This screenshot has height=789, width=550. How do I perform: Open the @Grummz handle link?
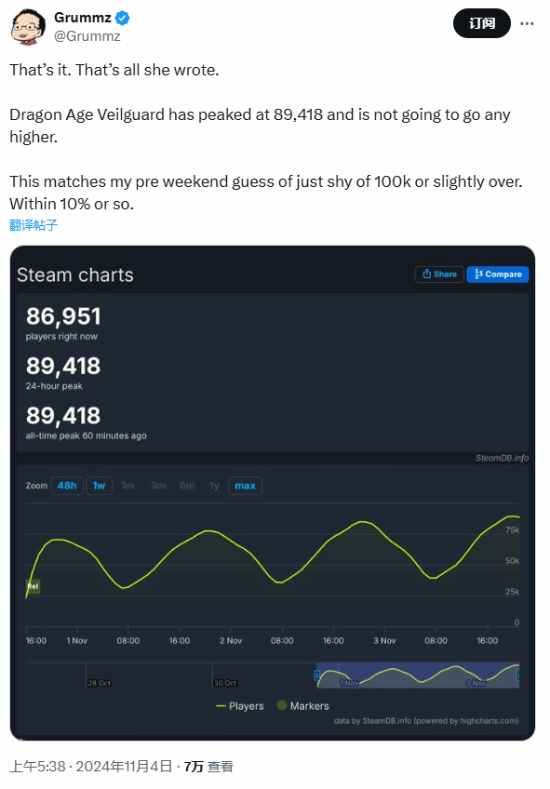point(87,36)
